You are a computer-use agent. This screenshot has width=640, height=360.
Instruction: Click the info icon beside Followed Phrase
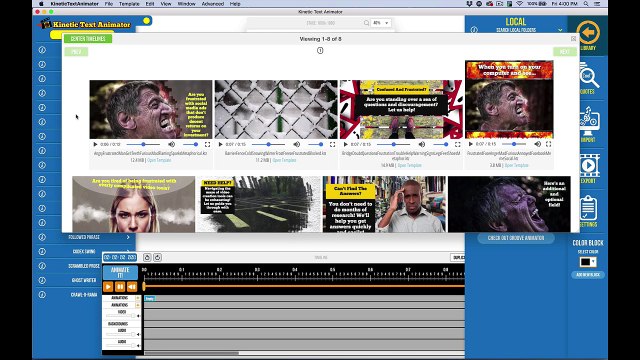click(42, 237)
